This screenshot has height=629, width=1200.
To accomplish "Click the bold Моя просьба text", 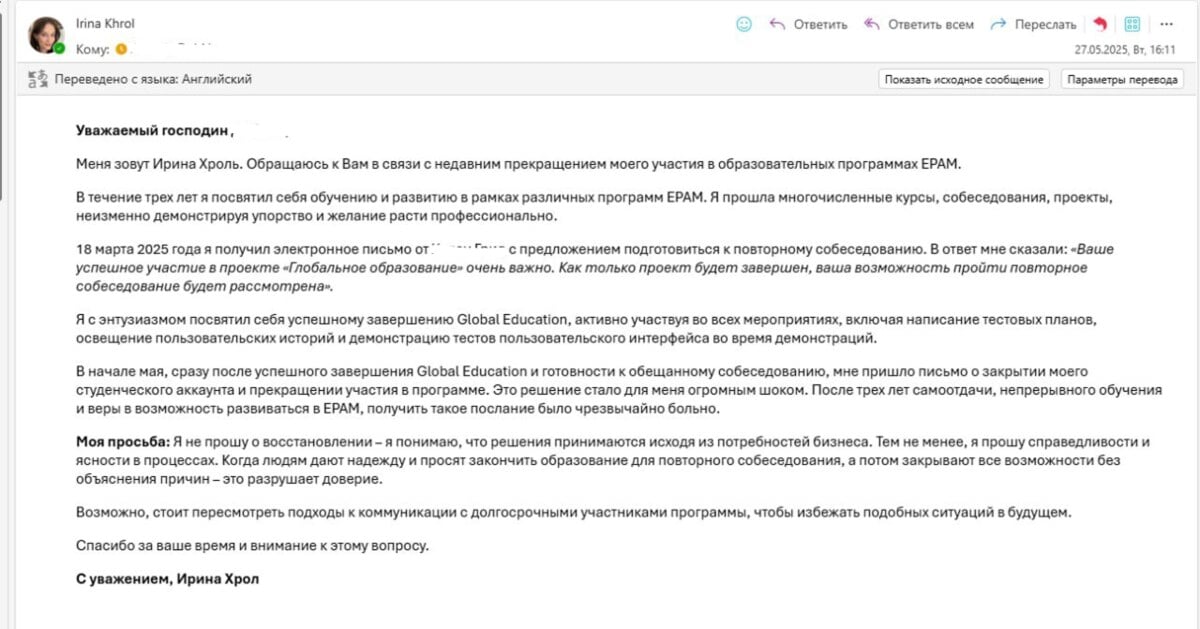I will [123, 441].
